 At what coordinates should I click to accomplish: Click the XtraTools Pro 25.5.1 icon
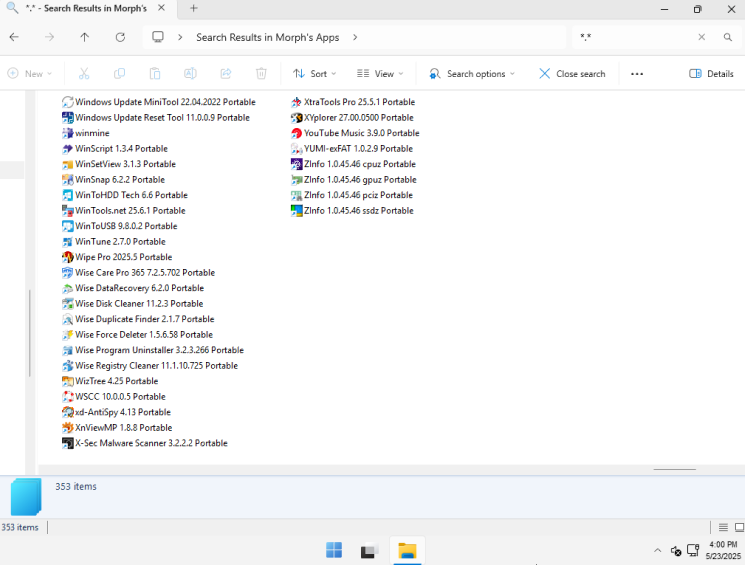tap(296, 102)
